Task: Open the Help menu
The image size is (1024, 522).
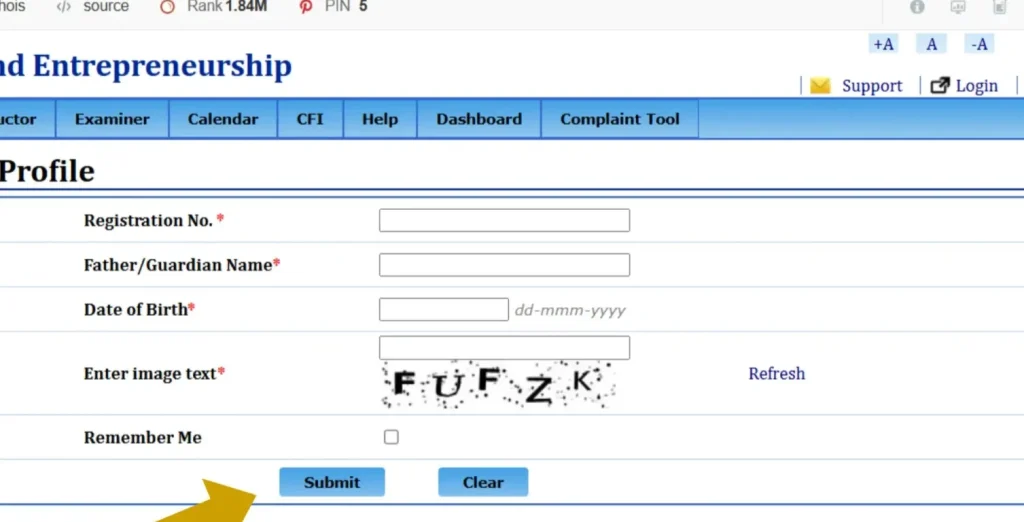Action: [x=380, y=119]
